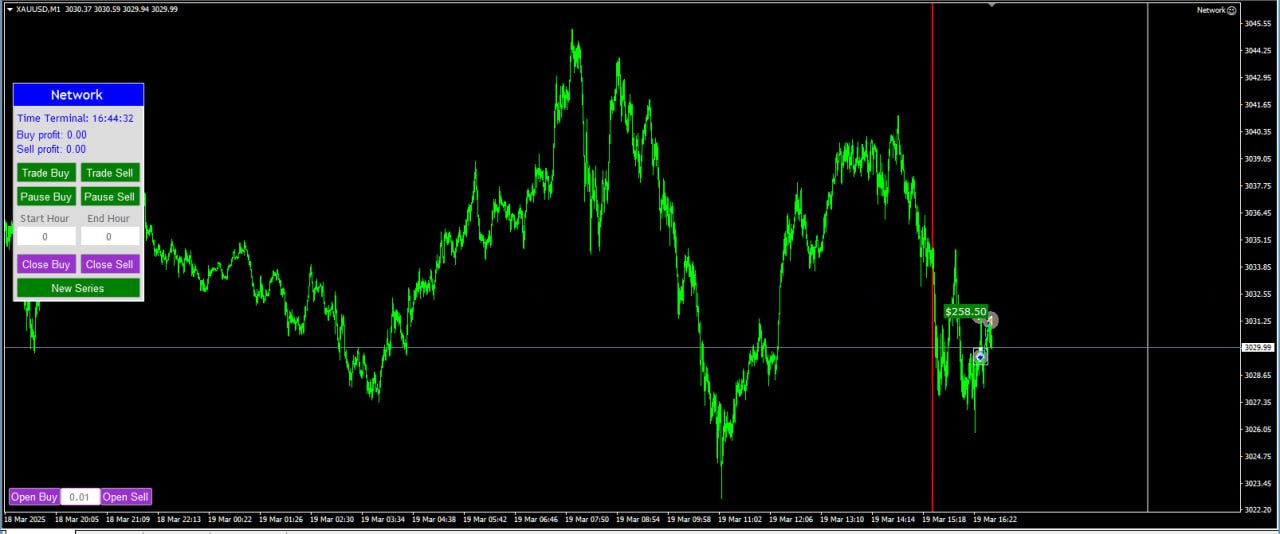Focus the End Hour input field
Viewport: 1280px width, 534px height.
[110, 237]
